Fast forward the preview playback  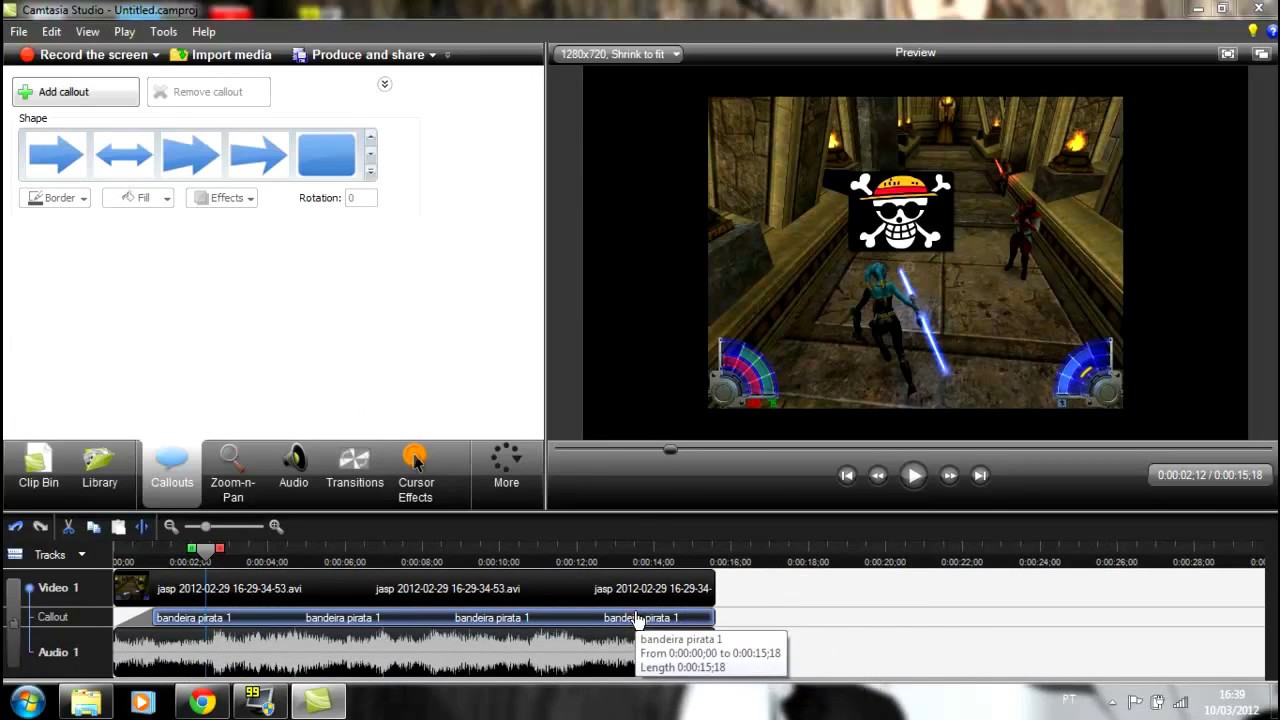[x=949, y=476]
